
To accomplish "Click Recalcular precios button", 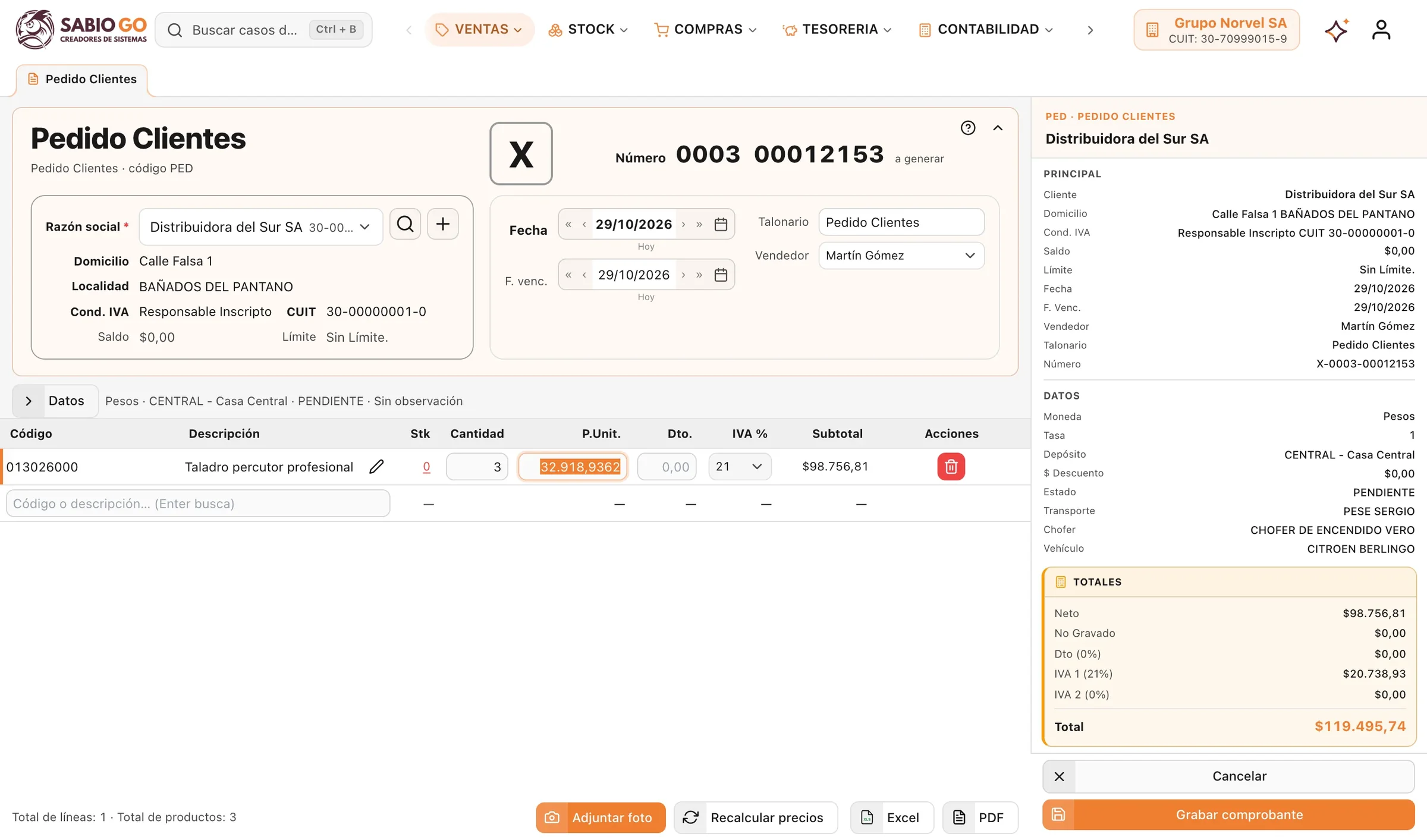I will point(756,818).
